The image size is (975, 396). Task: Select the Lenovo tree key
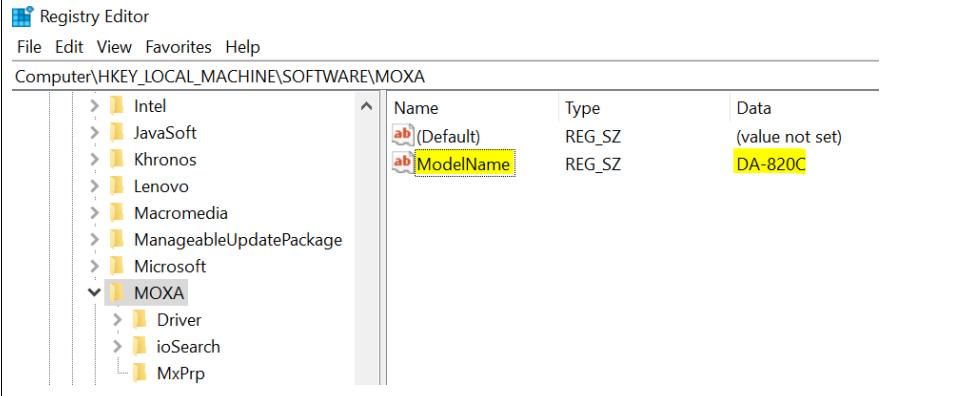(161, 186)
